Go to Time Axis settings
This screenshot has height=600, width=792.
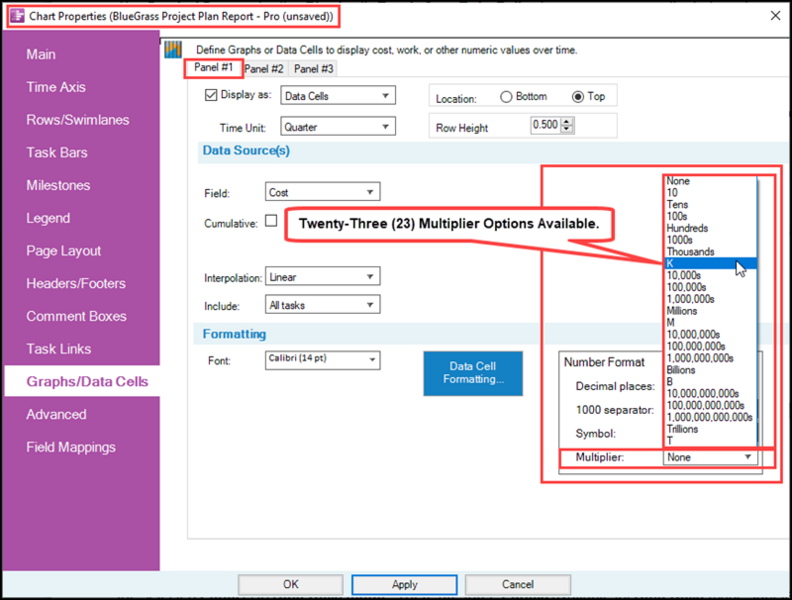pos(56,87)
